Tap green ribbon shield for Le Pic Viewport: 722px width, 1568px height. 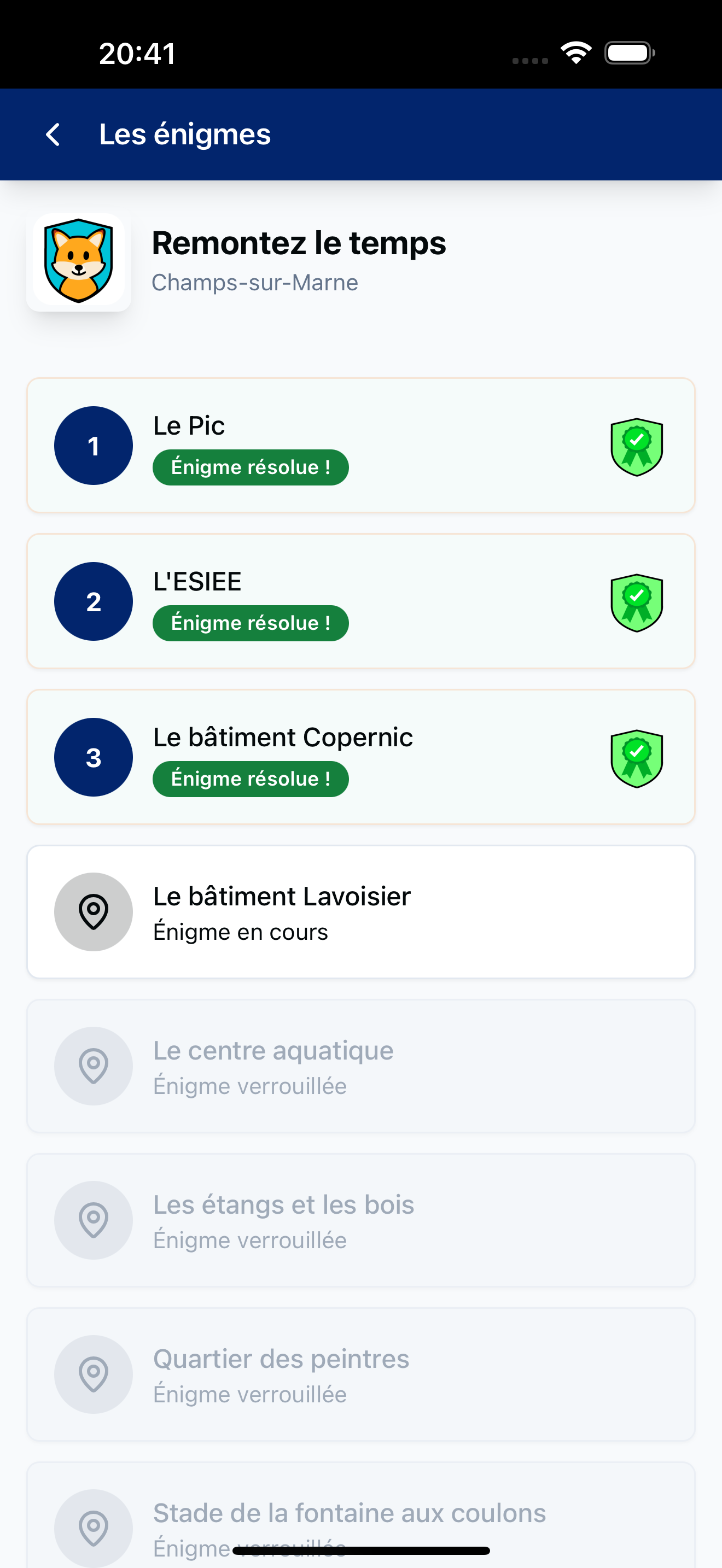tap(636, 447)
